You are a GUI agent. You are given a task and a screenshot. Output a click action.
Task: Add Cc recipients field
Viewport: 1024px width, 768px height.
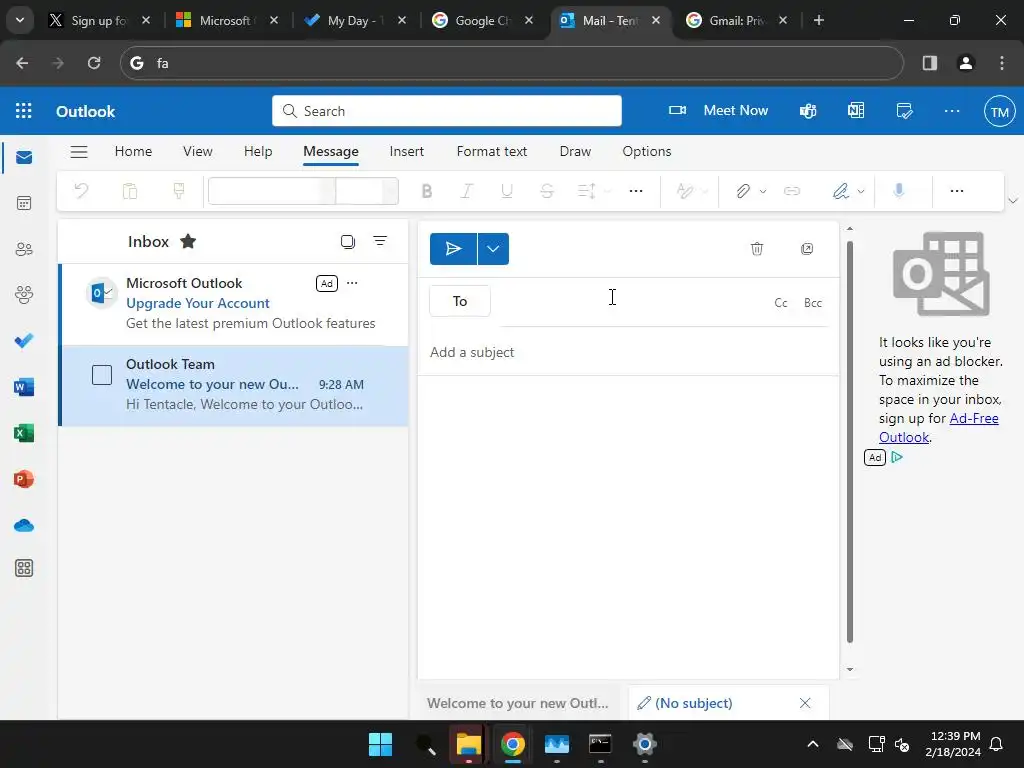point(780,303)
